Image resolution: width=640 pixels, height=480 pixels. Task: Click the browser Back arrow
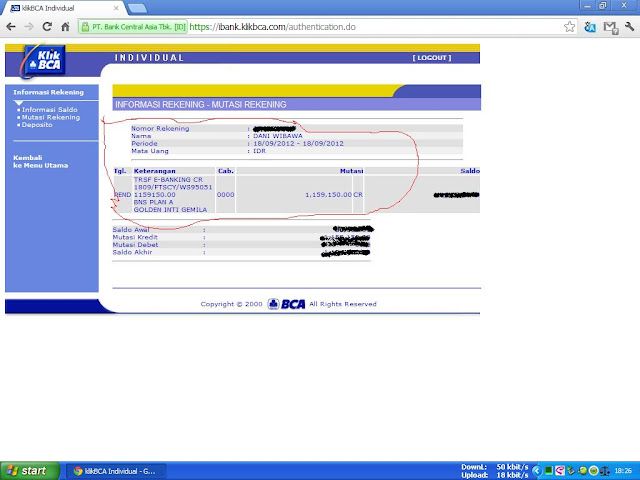11,27
